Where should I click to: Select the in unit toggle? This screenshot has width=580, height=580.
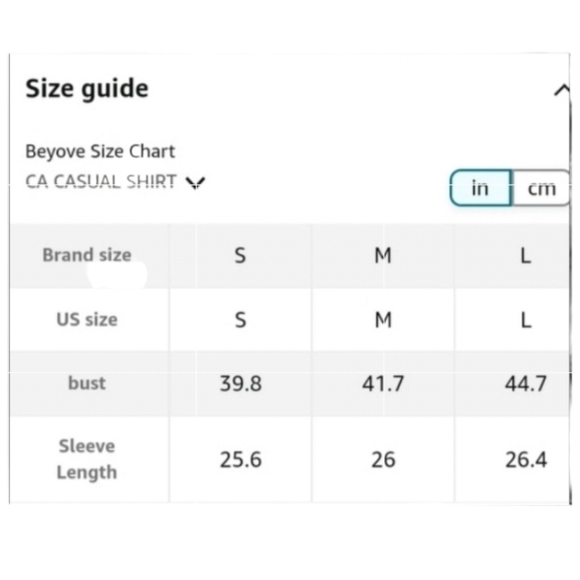click(480, 188)
